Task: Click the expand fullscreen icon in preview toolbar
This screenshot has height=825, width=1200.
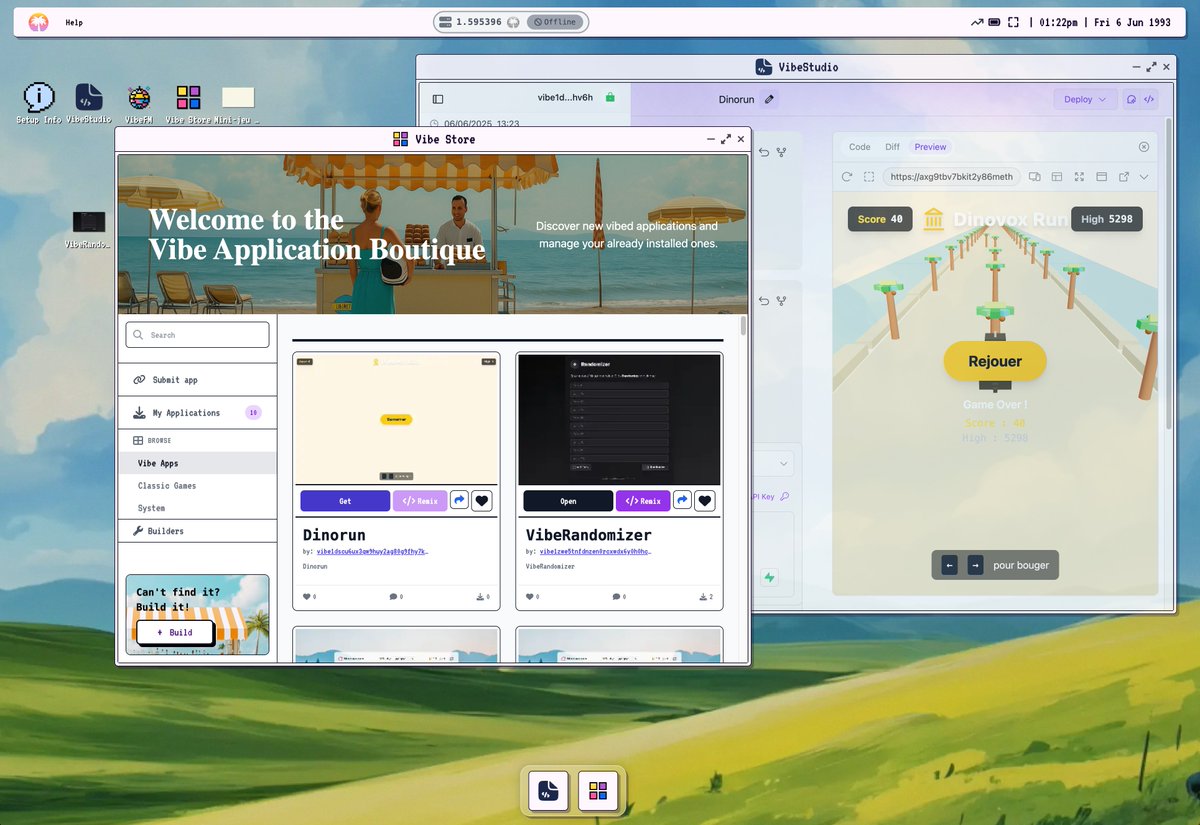Action: (1079, 177)
